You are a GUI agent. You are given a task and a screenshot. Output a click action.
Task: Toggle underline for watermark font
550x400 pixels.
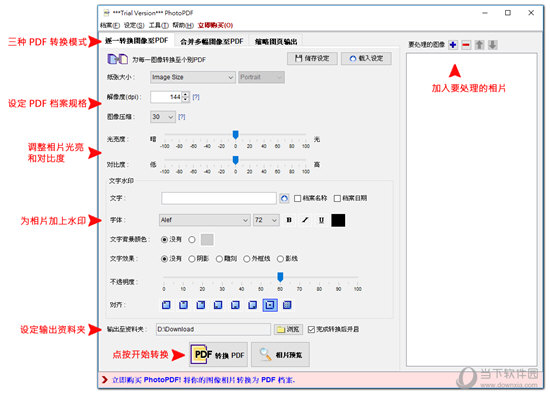pyautogui.click(x=321, y=220)
